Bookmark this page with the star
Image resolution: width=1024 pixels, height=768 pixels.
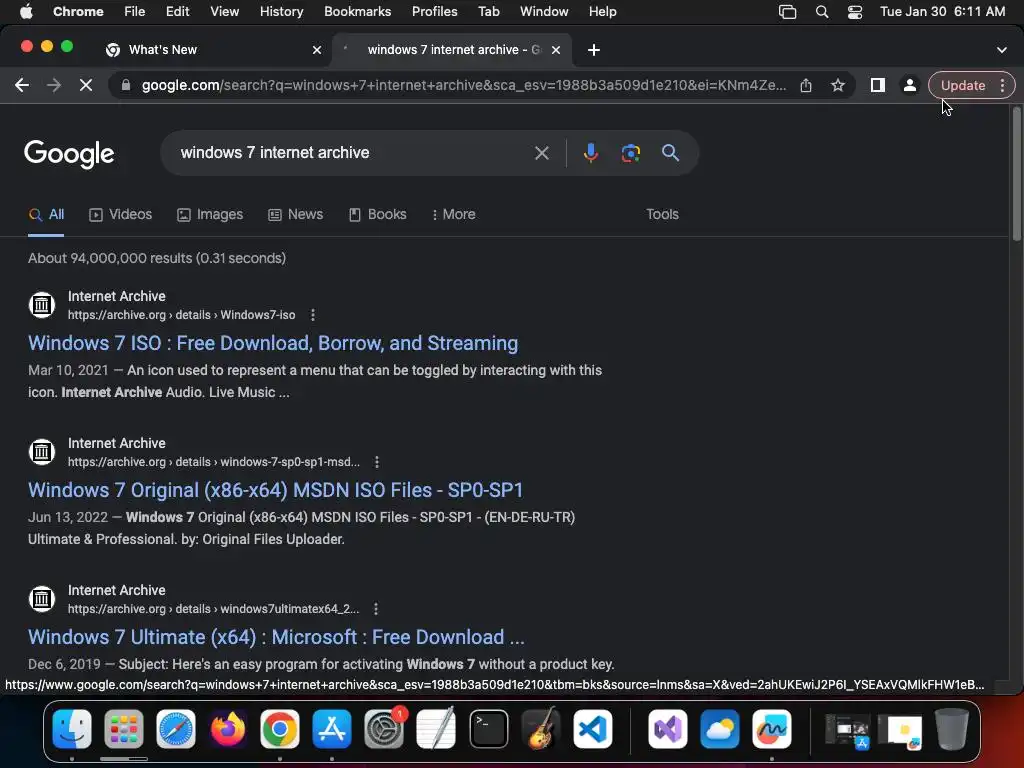[x=838, y=86]
